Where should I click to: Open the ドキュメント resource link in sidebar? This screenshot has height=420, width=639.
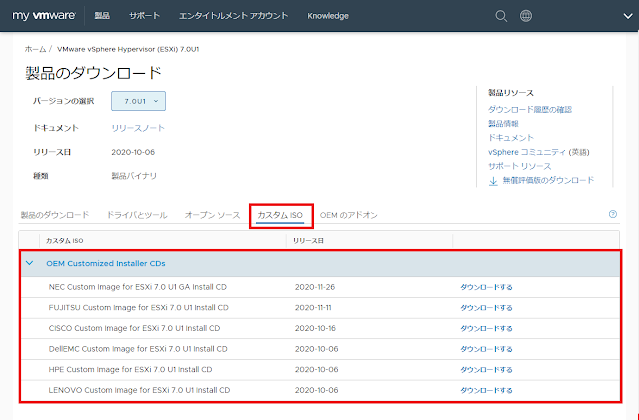[x=511, y=138]
